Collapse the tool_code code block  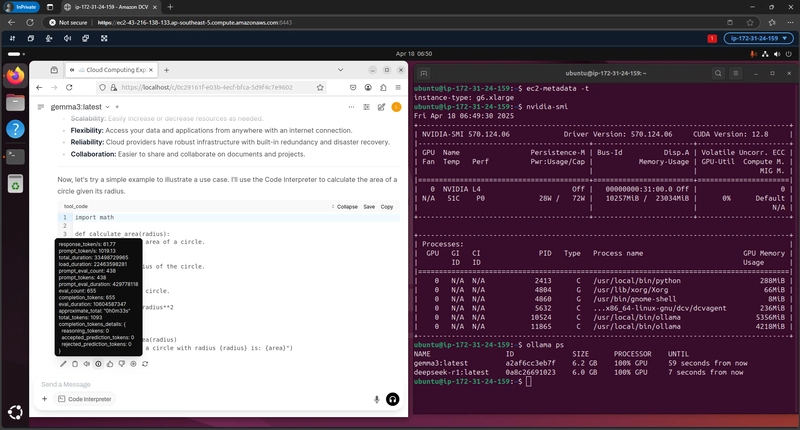coord(344,207)
